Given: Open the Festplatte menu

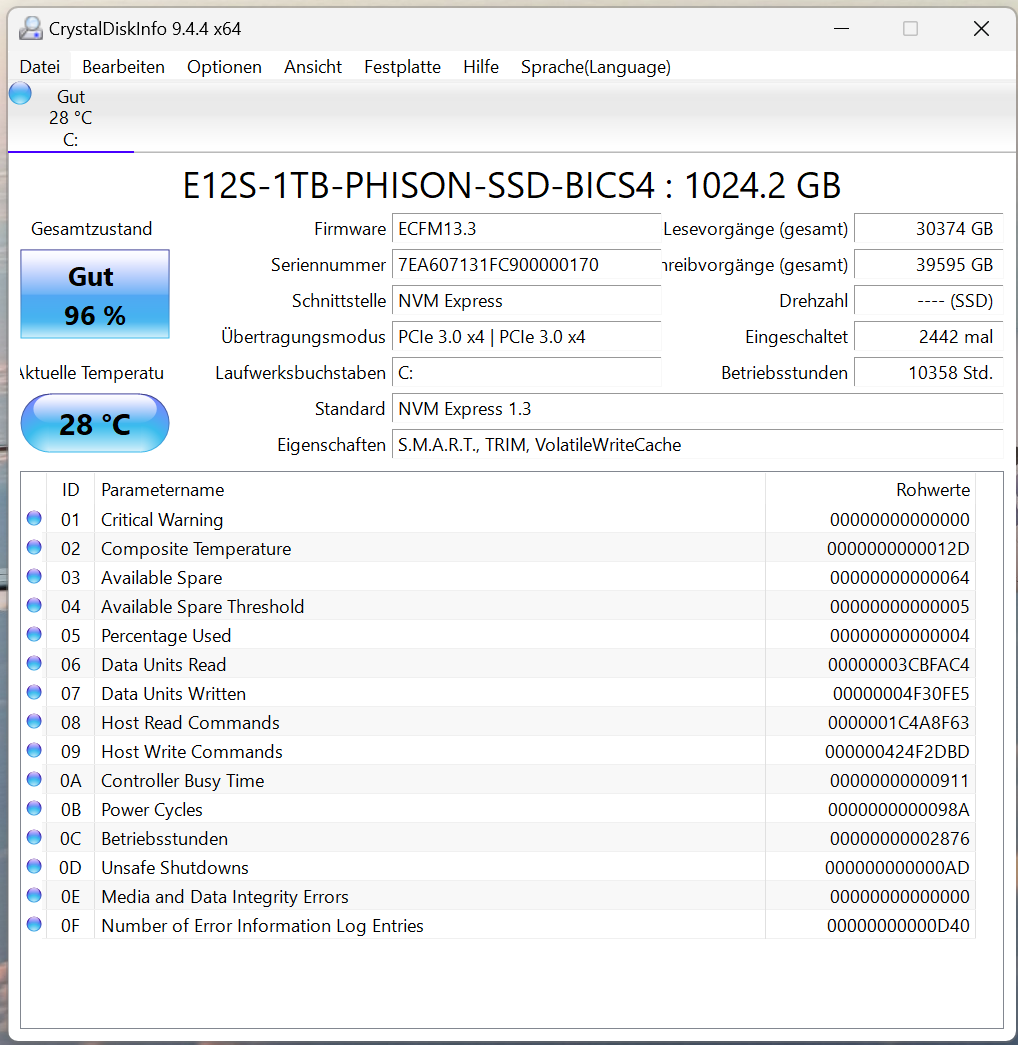Looking at the screenshot, I should pyautogui.click(x=402, y=67).
